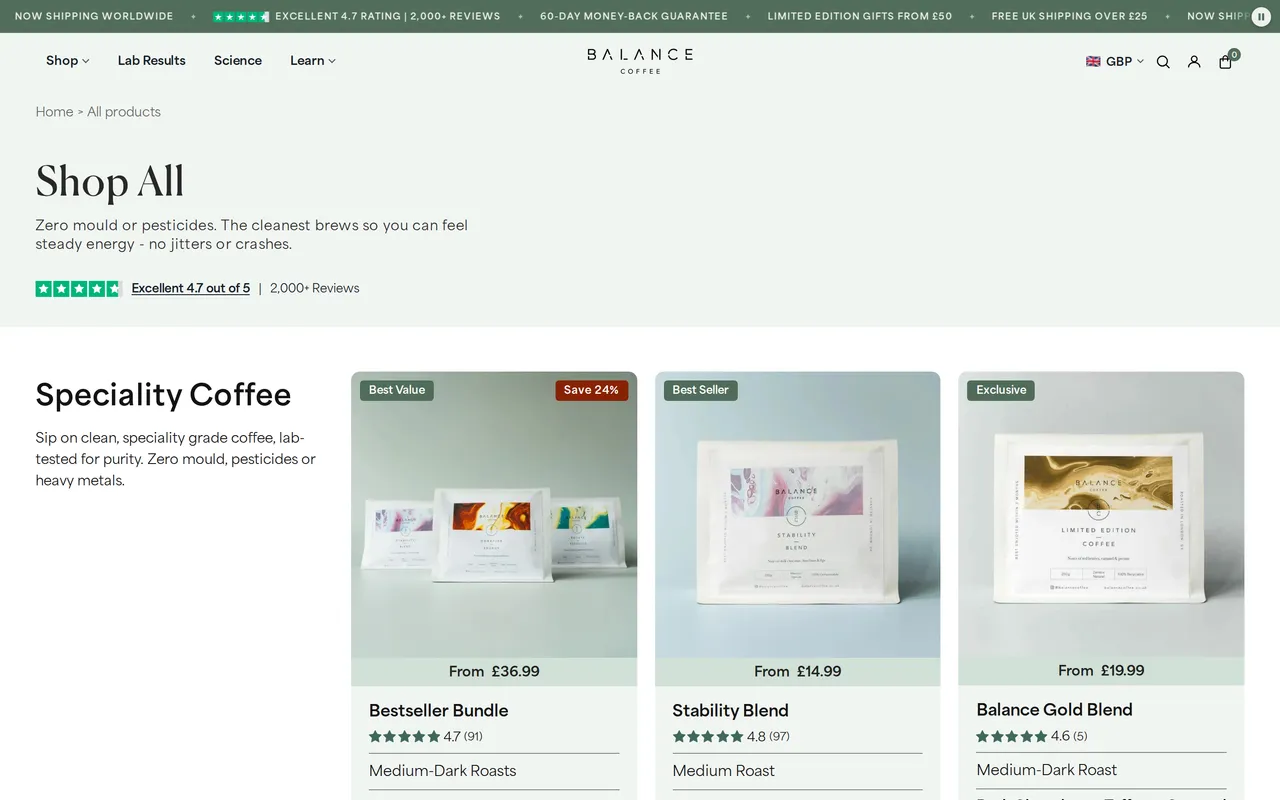Viewport: 1280px width, 800px height.
Task: Open the shopping bag cart icon
Action: click(1225, 62)
